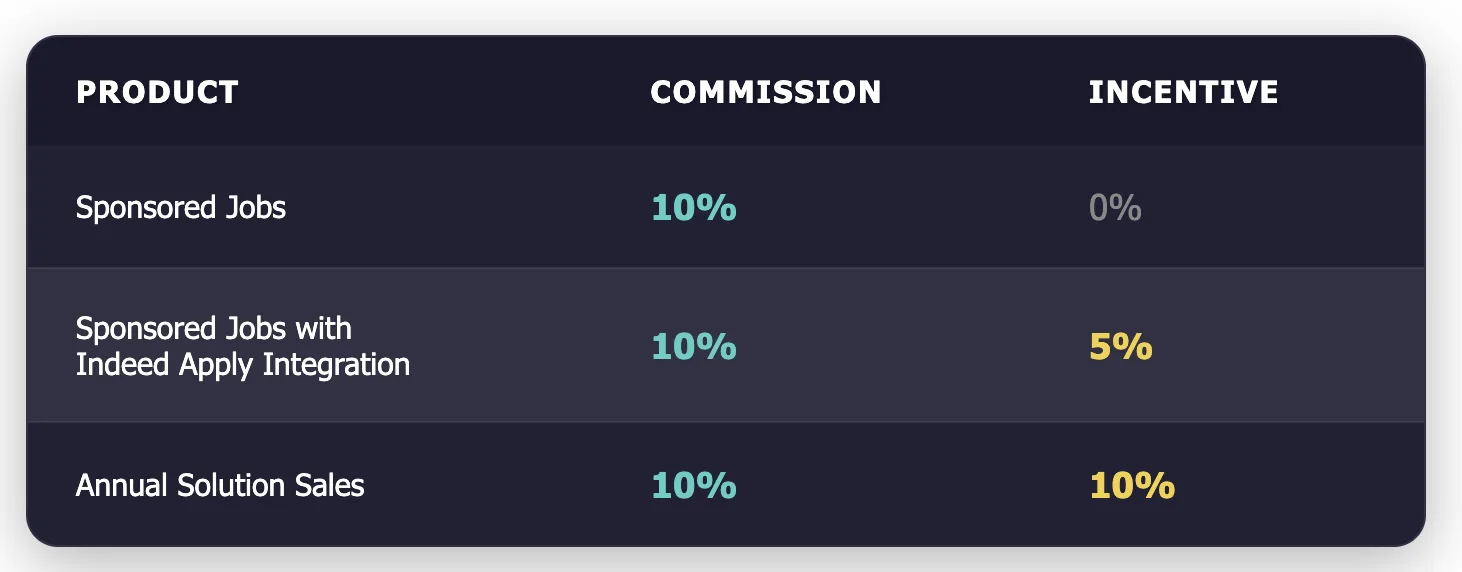Click the 10% commission for Annual Solution Sales

(694, 486)
